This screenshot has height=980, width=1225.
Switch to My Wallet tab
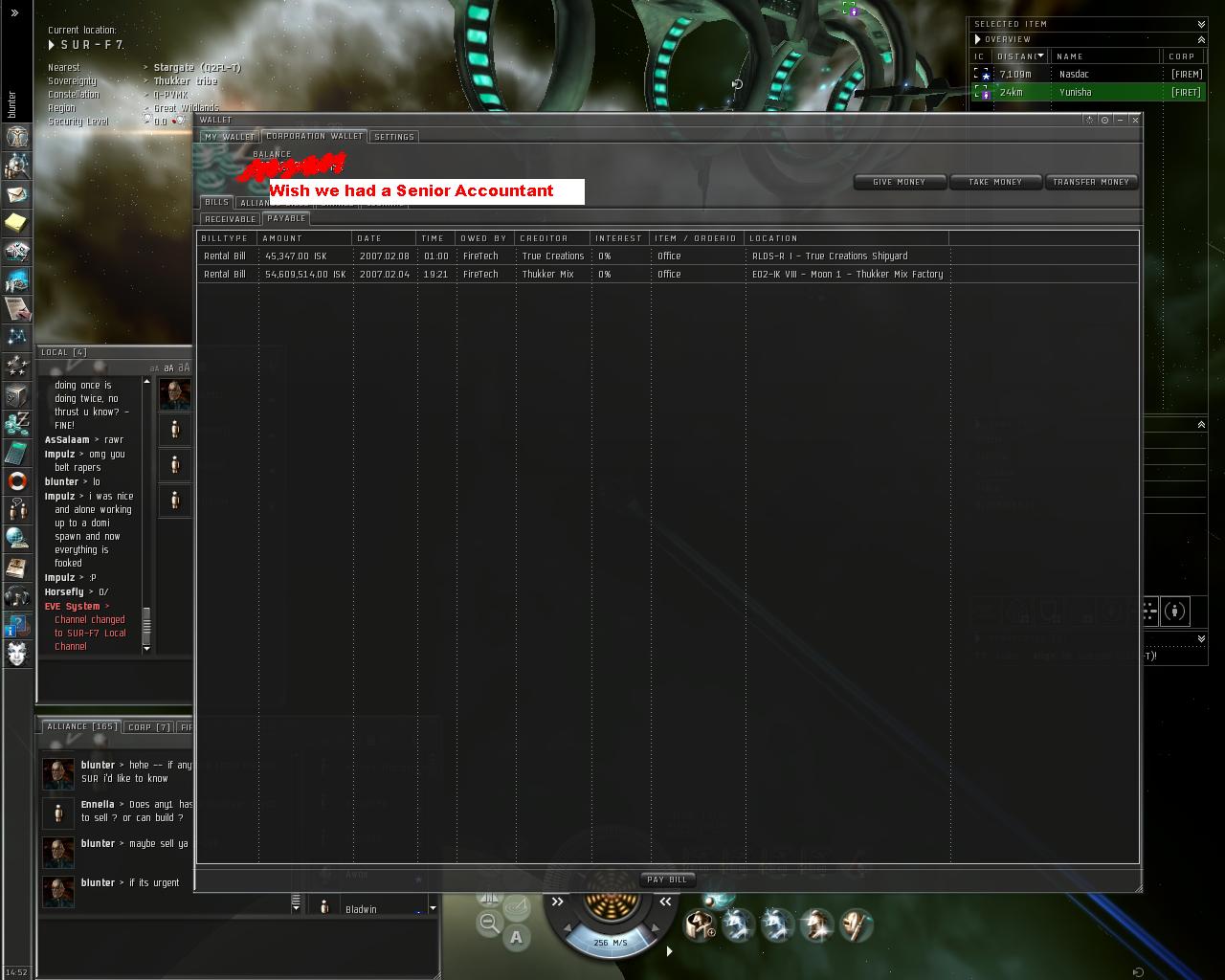[x=230, y=137]
